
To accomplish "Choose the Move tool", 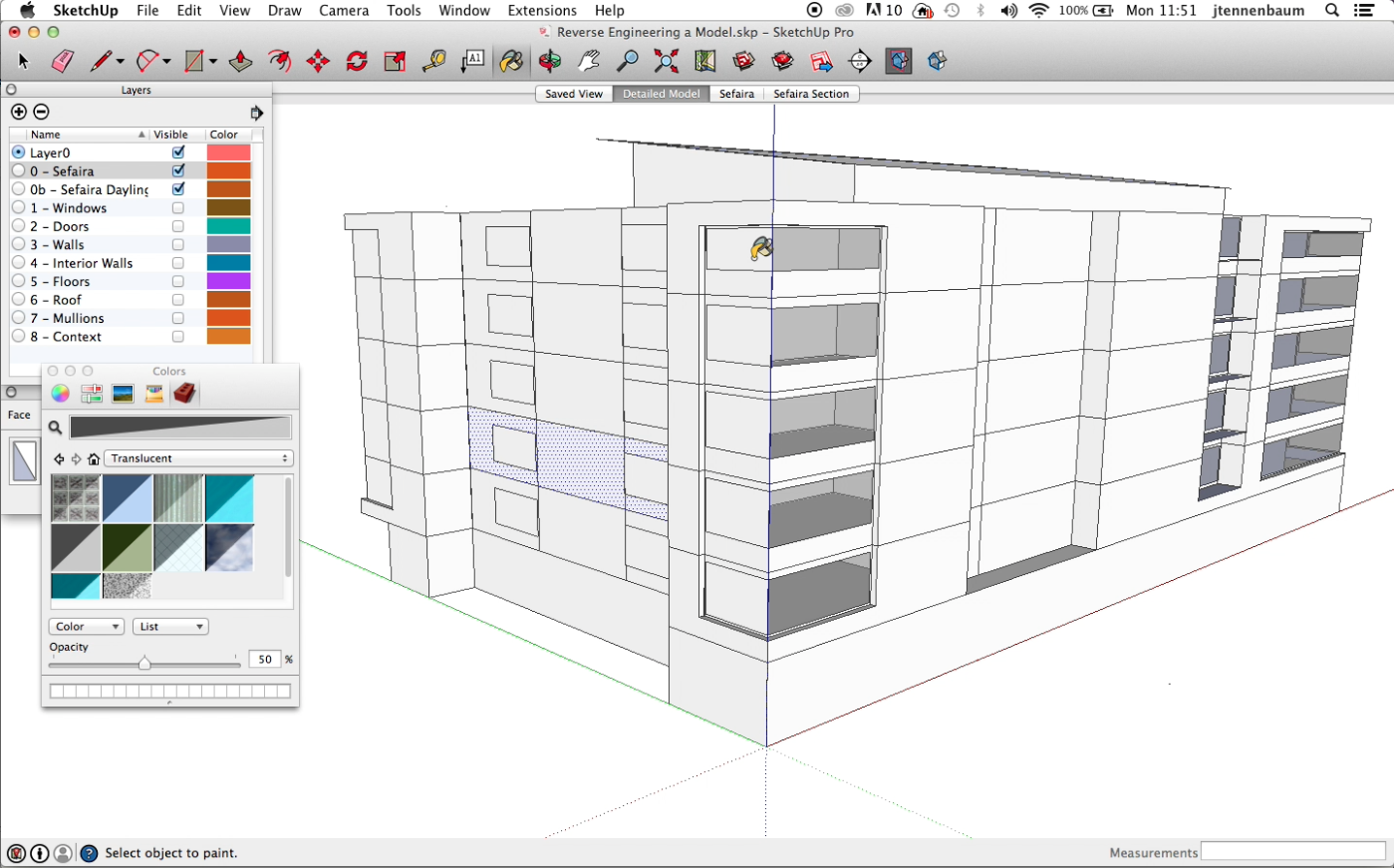I will coord(318,62).
